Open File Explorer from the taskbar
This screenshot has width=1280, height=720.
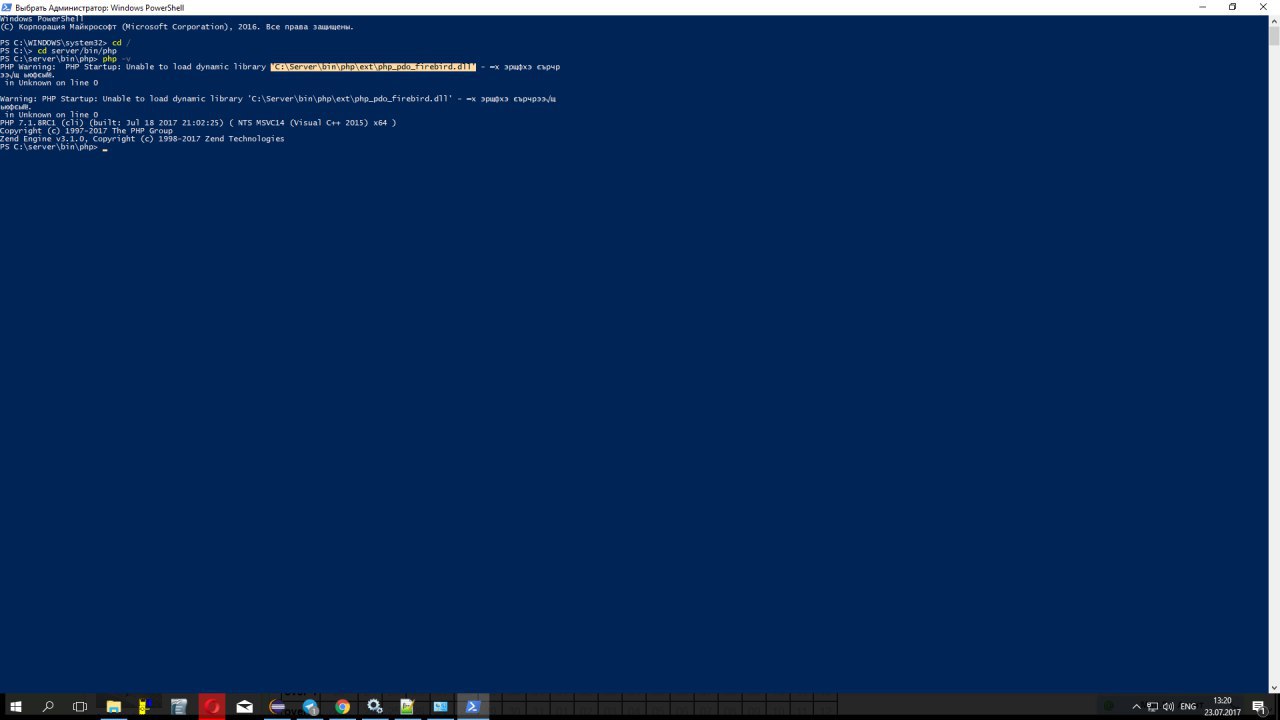[x=114, y=707]
